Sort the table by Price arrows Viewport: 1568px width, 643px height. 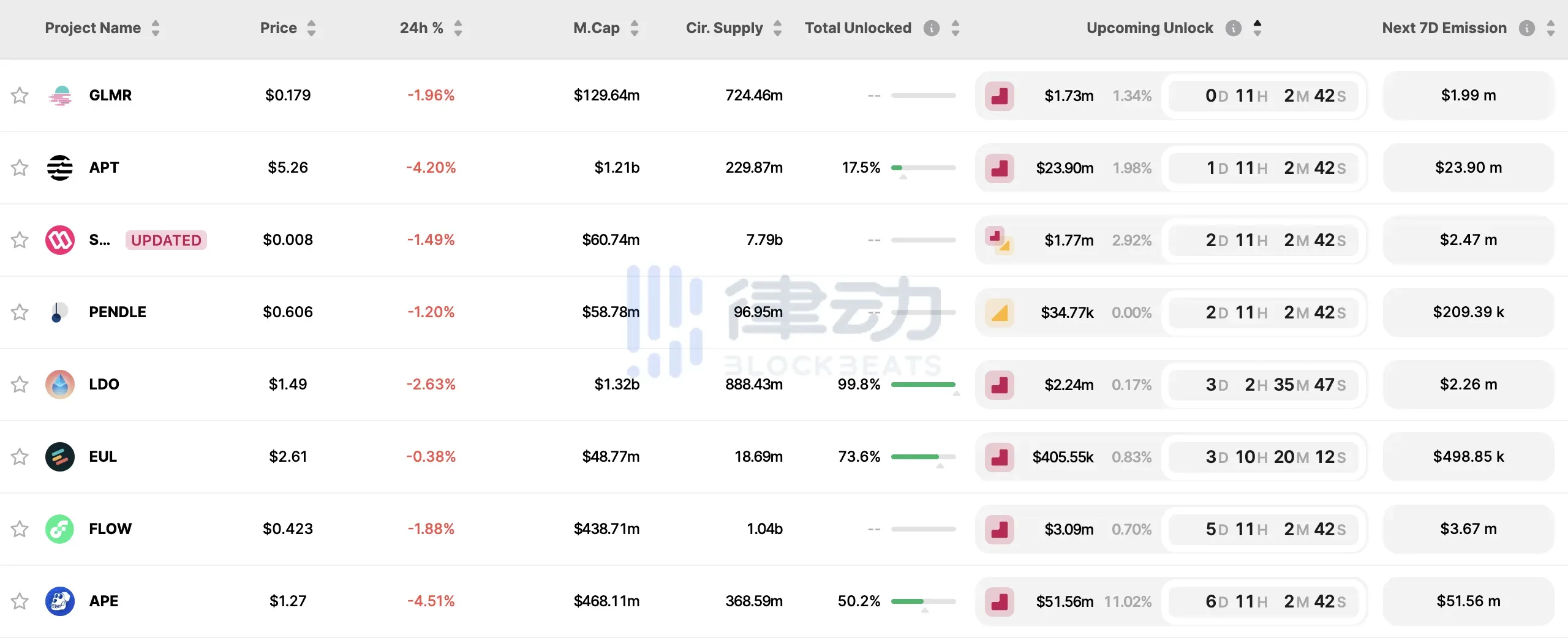[312, 28]
